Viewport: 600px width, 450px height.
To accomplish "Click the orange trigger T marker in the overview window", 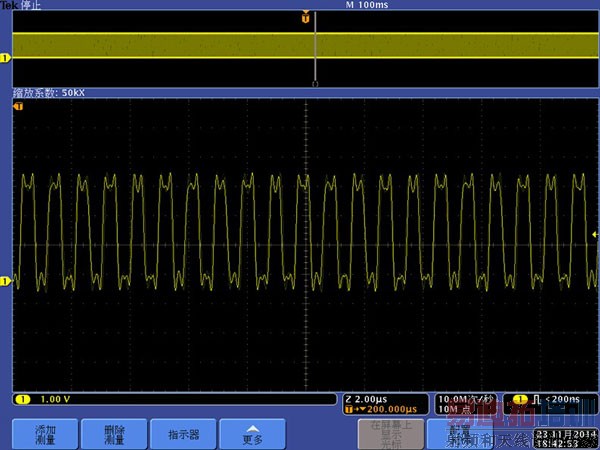I will (x=305, y=17).
